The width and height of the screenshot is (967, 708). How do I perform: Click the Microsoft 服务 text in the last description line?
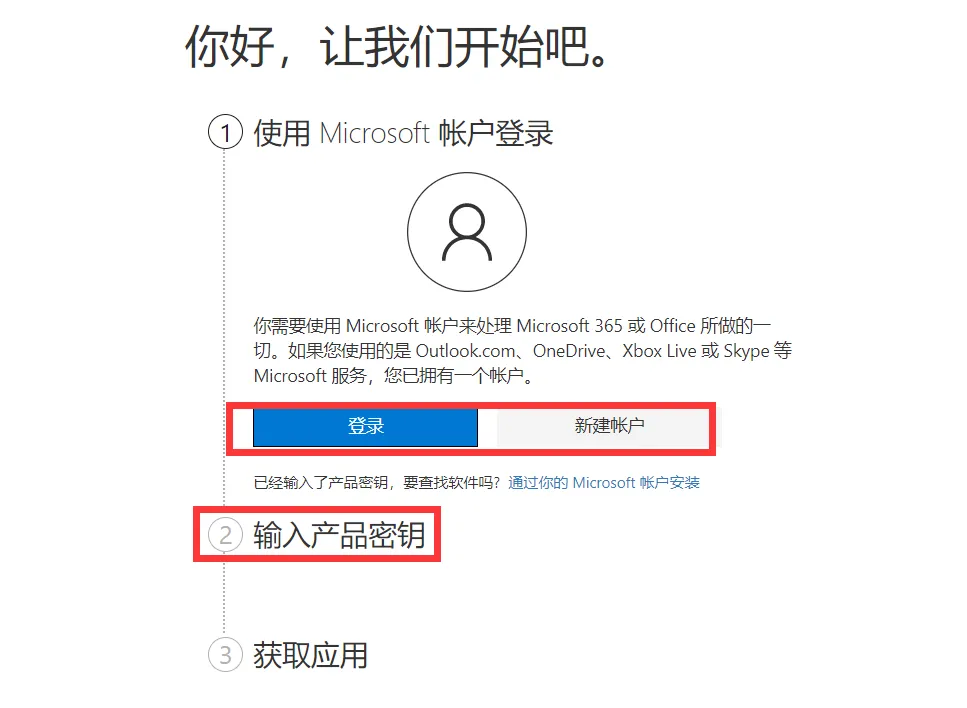tap(310, 376)
